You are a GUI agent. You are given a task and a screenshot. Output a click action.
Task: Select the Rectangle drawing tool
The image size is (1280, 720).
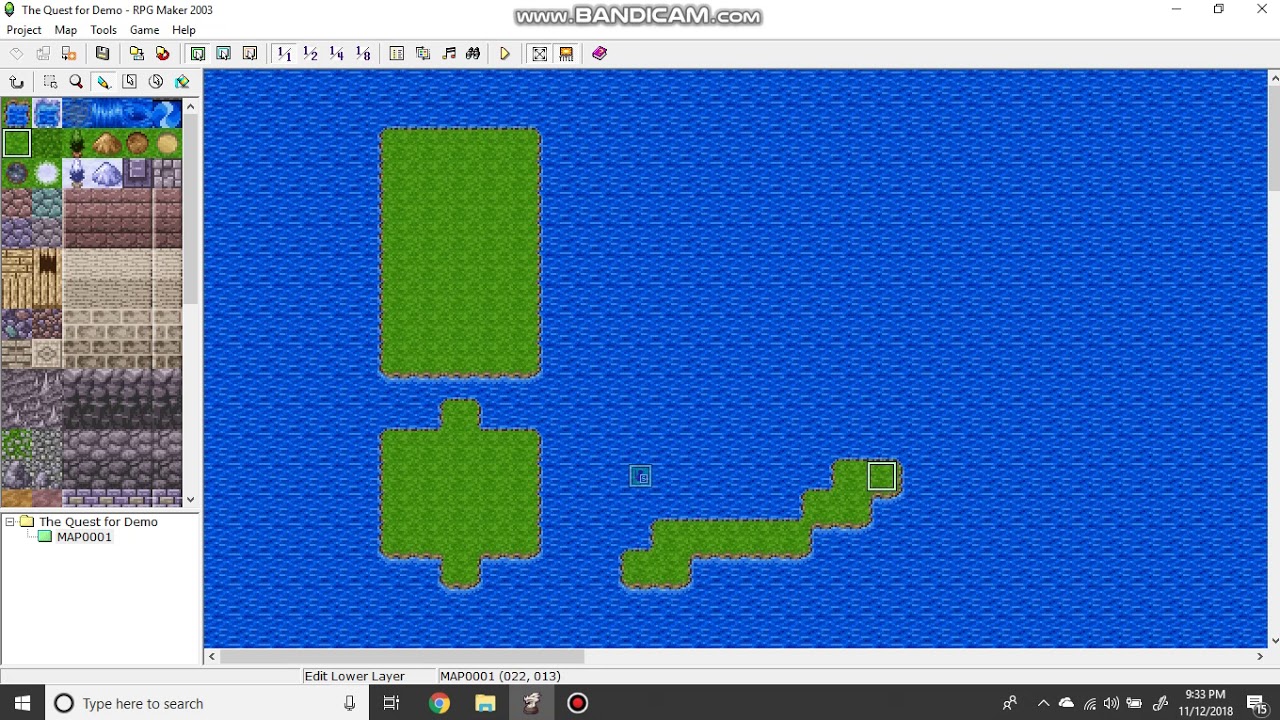pyautogui.click(x=130, y=82)
